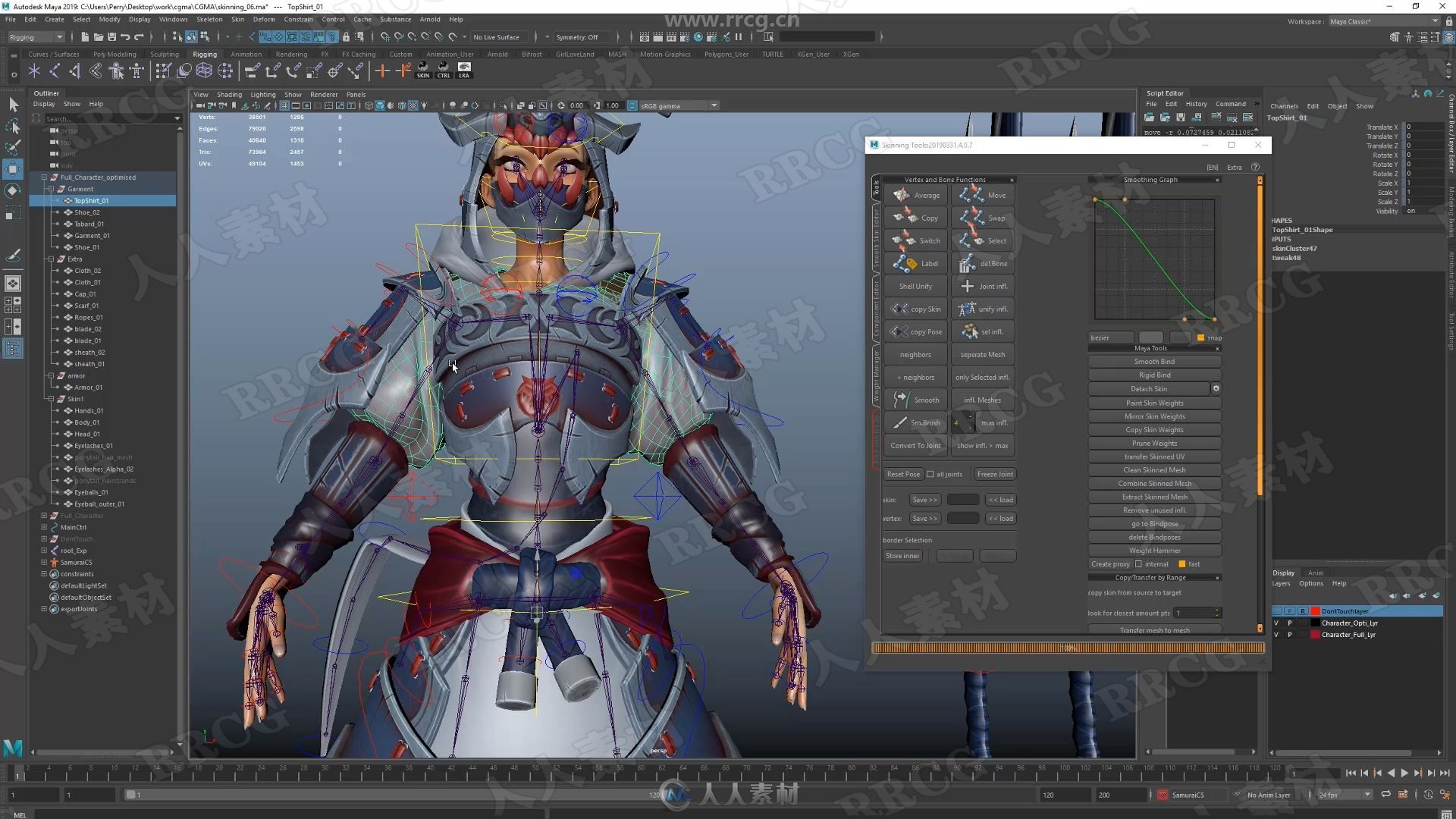Click the LRA shelf icon
This screenshot has width=1456, height=819.
coord(464,71)
